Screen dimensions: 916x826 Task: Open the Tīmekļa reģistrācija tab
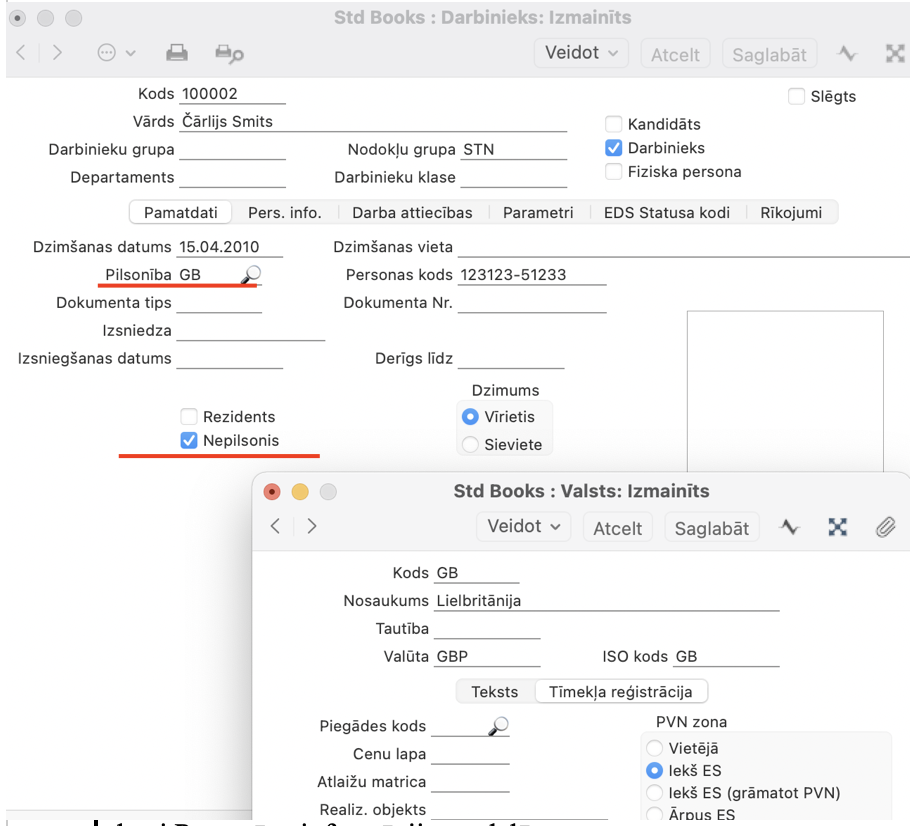pyautogui.click(x=620, y=691)
